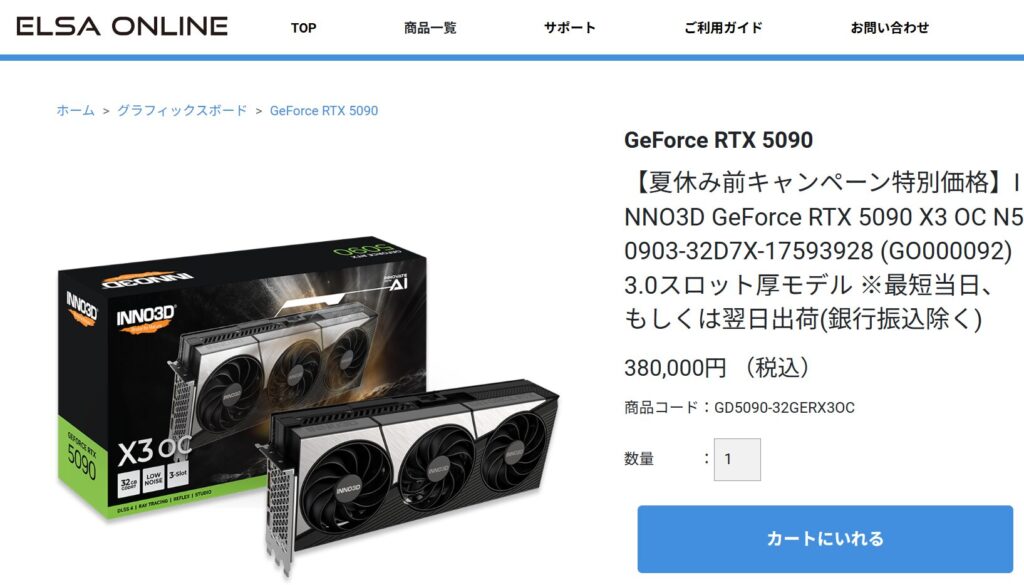Select the お問い合わせ navigation link
Image resolution: width=1024 pixels, height=585 pixels.
point(889,28)
